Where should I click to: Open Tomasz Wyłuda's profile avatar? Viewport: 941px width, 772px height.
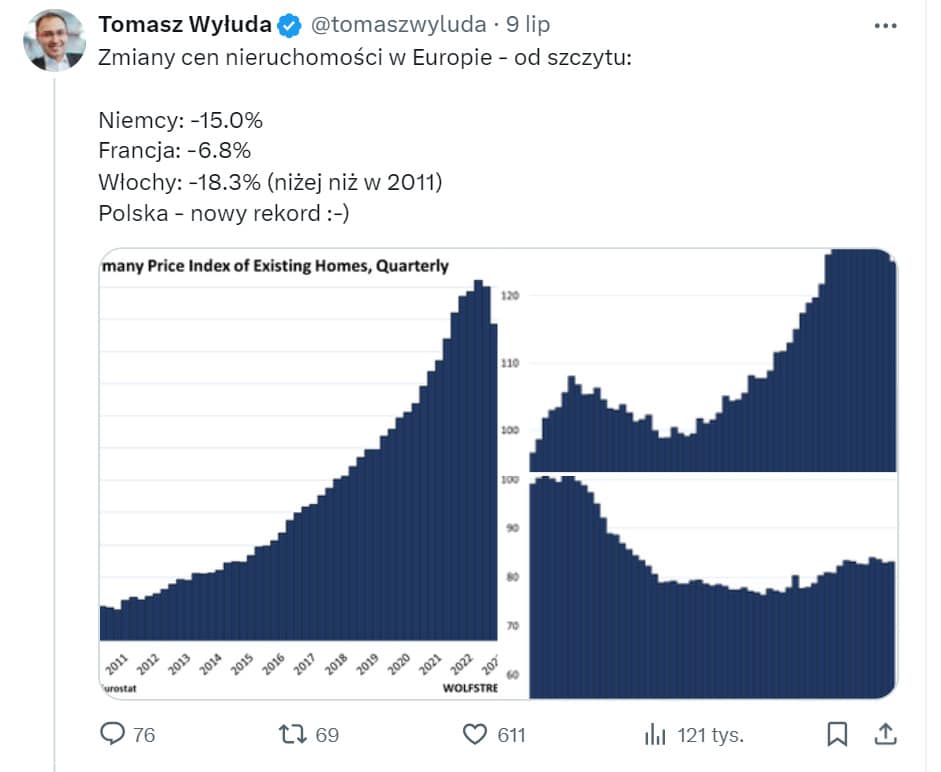point(54,40)
